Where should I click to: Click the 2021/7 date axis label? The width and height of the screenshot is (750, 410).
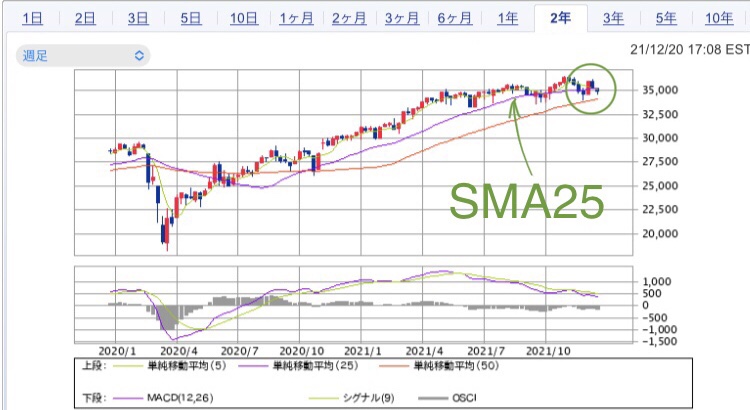point(486,351)
